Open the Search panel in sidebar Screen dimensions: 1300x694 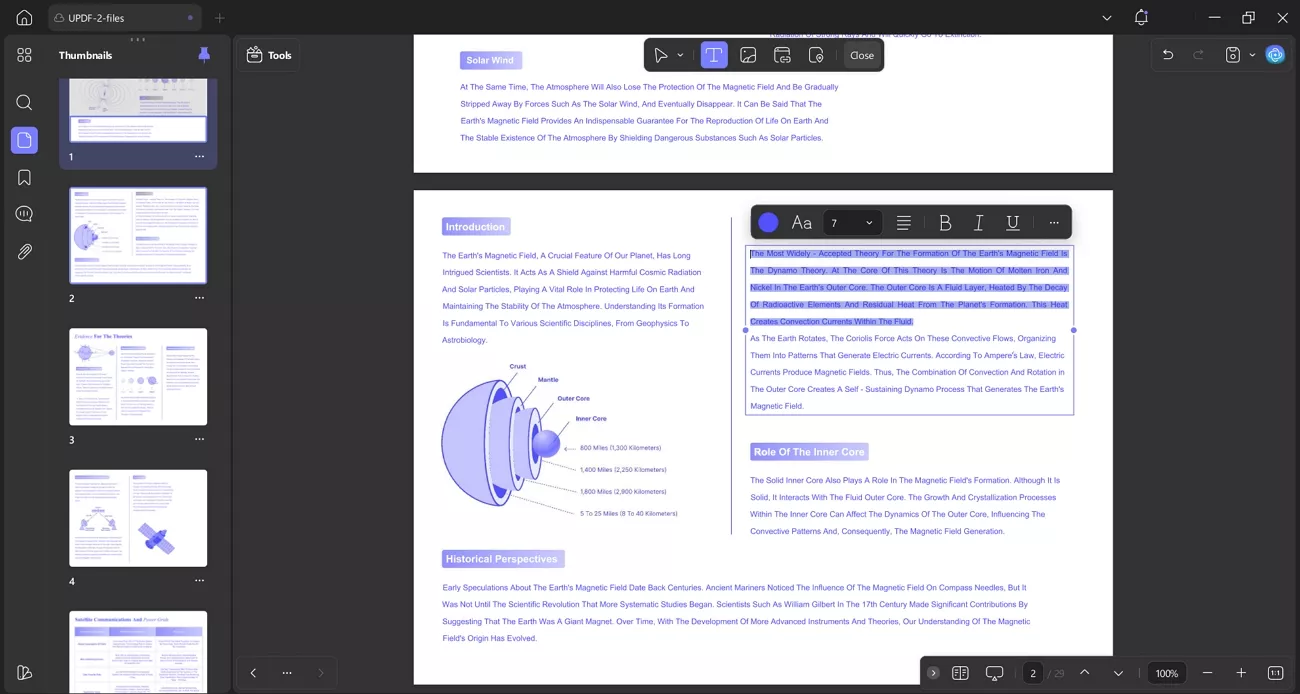[x=24, y=102]
